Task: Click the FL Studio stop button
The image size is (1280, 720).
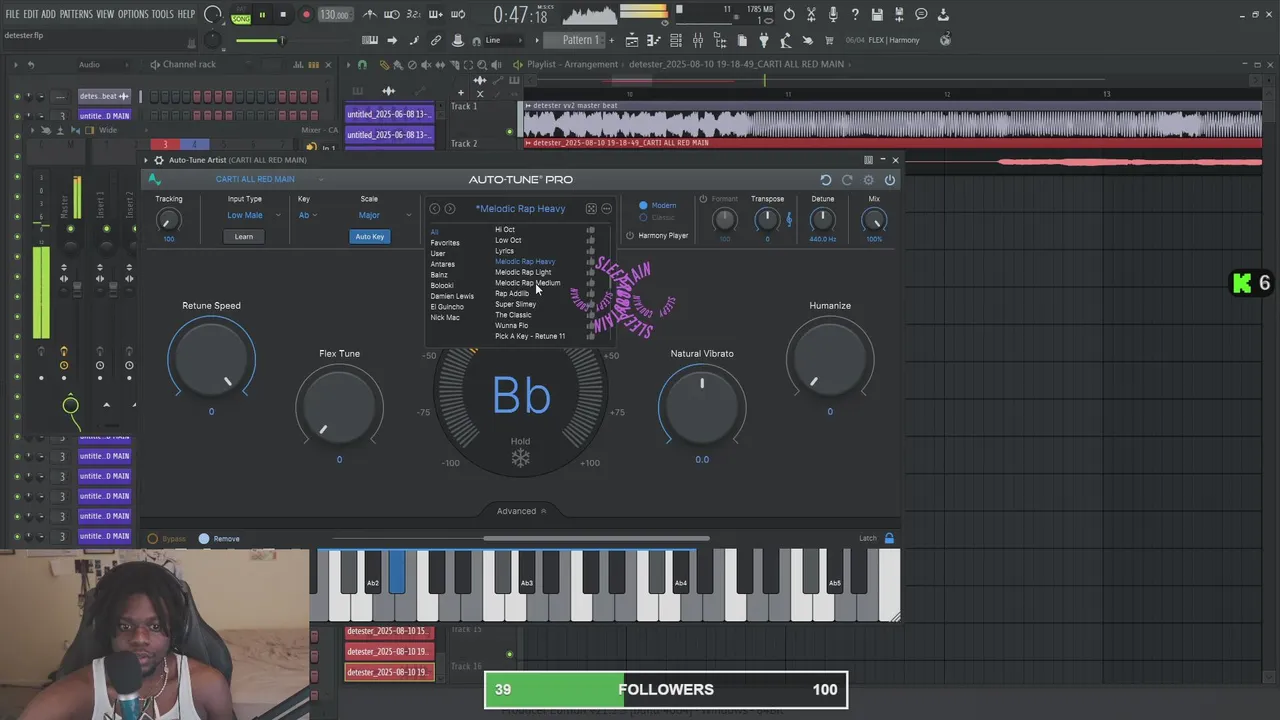Action: point(283,15)
